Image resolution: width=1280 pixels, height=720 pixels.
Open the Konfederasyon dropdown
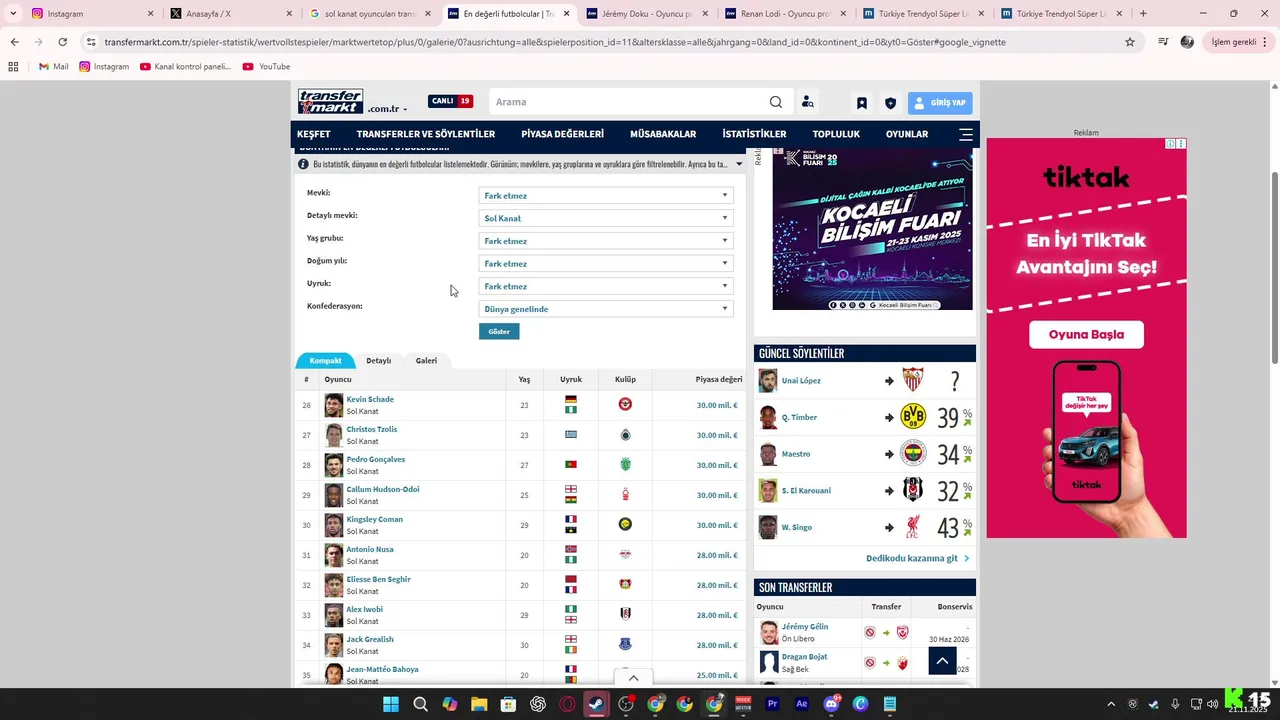(606, 309)
